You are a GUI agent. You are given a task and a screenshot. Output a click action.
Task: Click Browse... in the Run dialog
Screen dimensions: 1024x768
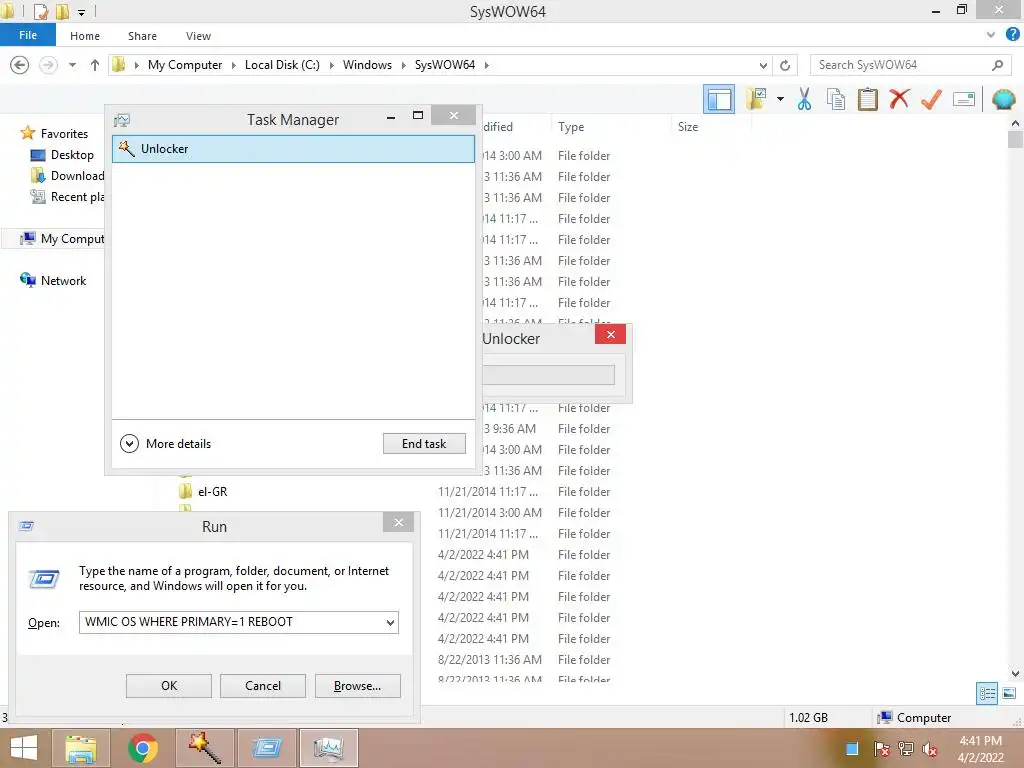357,686
